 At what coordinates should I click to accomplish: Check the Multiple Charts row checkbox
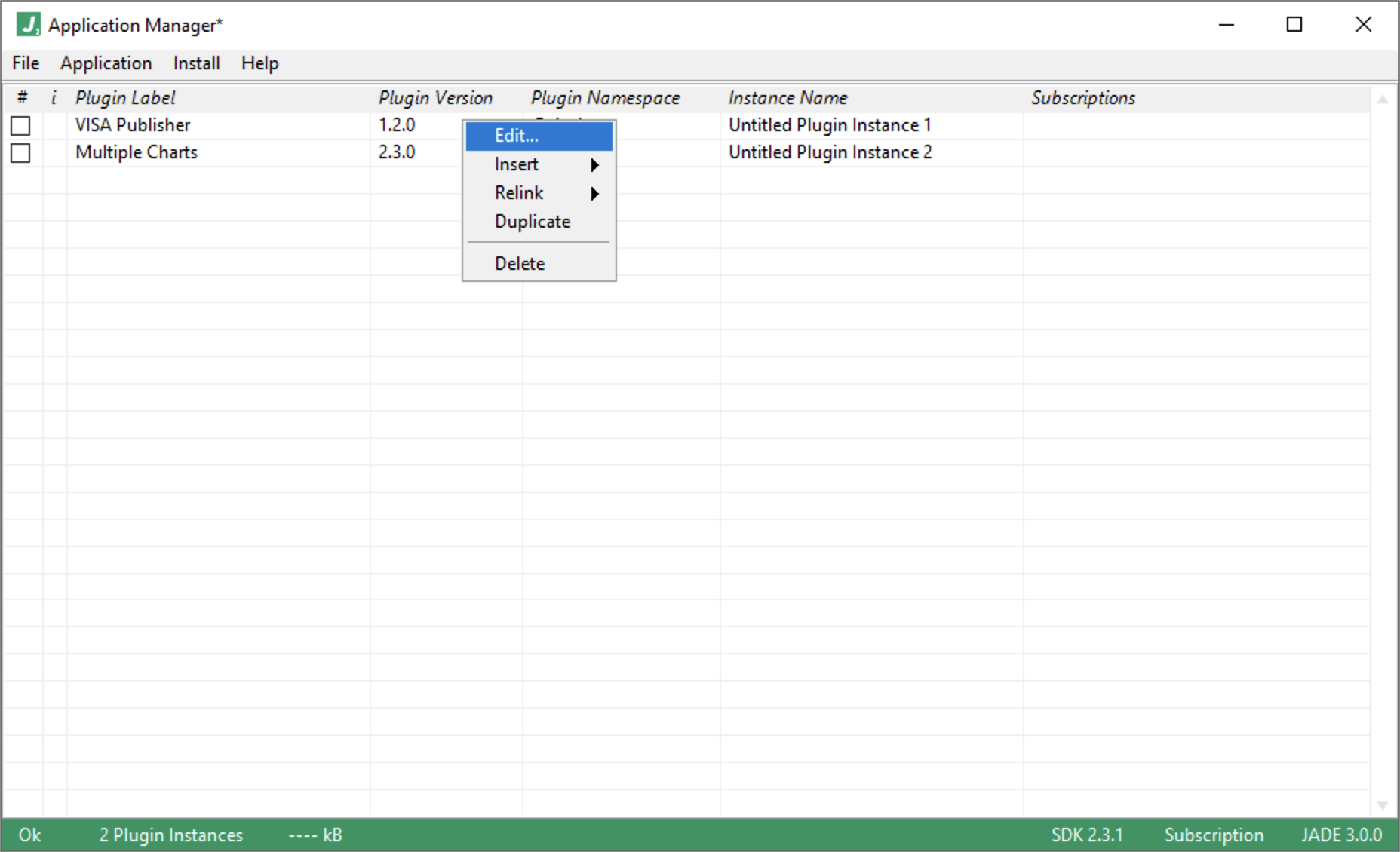click(20, 153)
